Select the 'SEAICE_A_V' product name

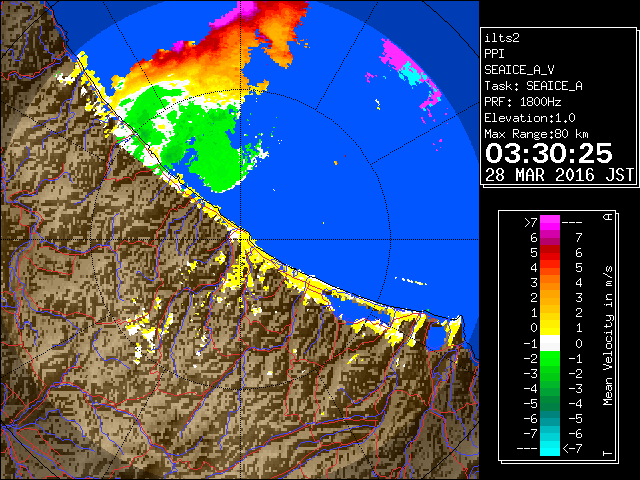[519, 70]
